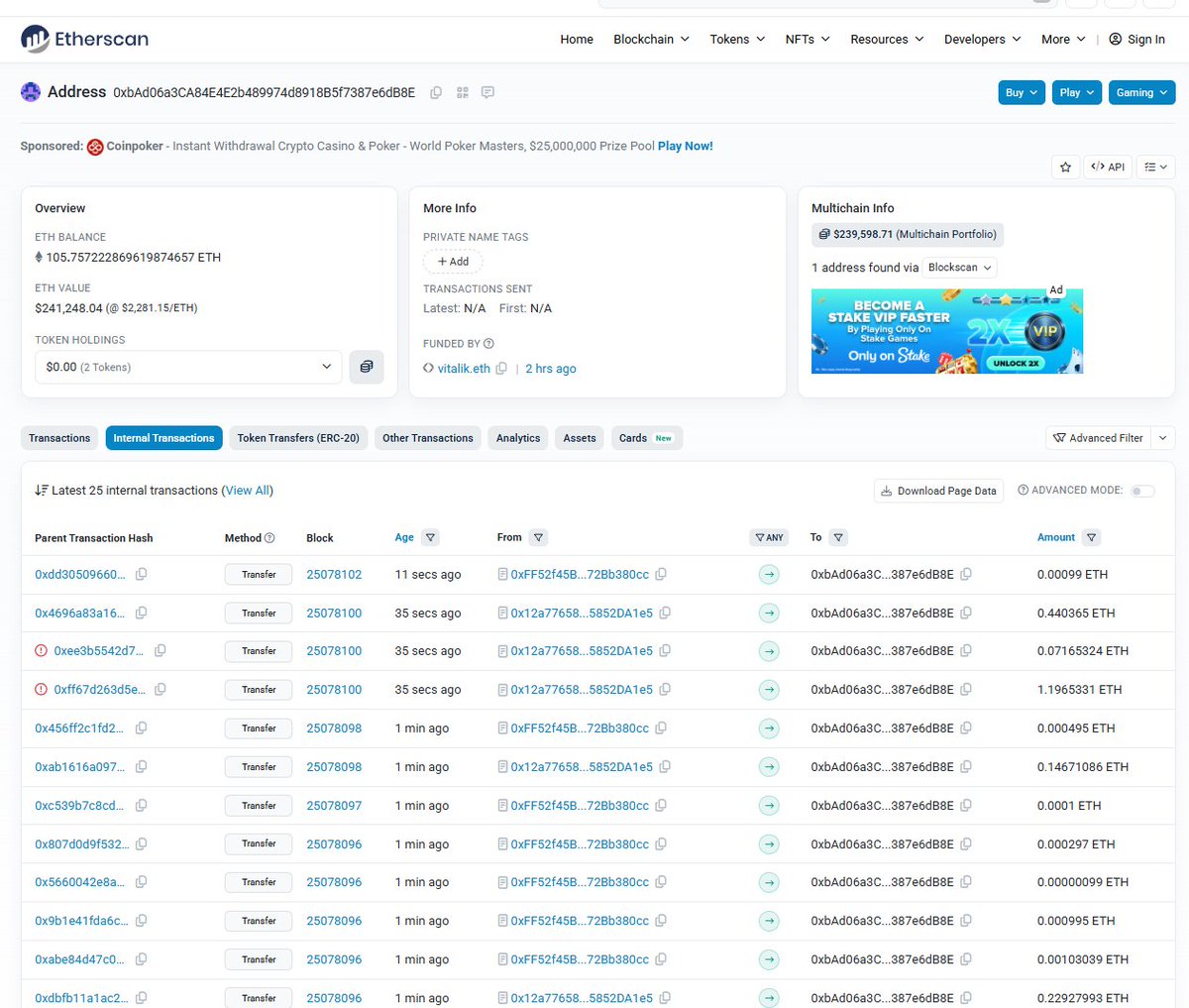Screen dimensions: 1189x1008
Task: Go to Home in the navigation bar
Action: (x=577, y=40)
